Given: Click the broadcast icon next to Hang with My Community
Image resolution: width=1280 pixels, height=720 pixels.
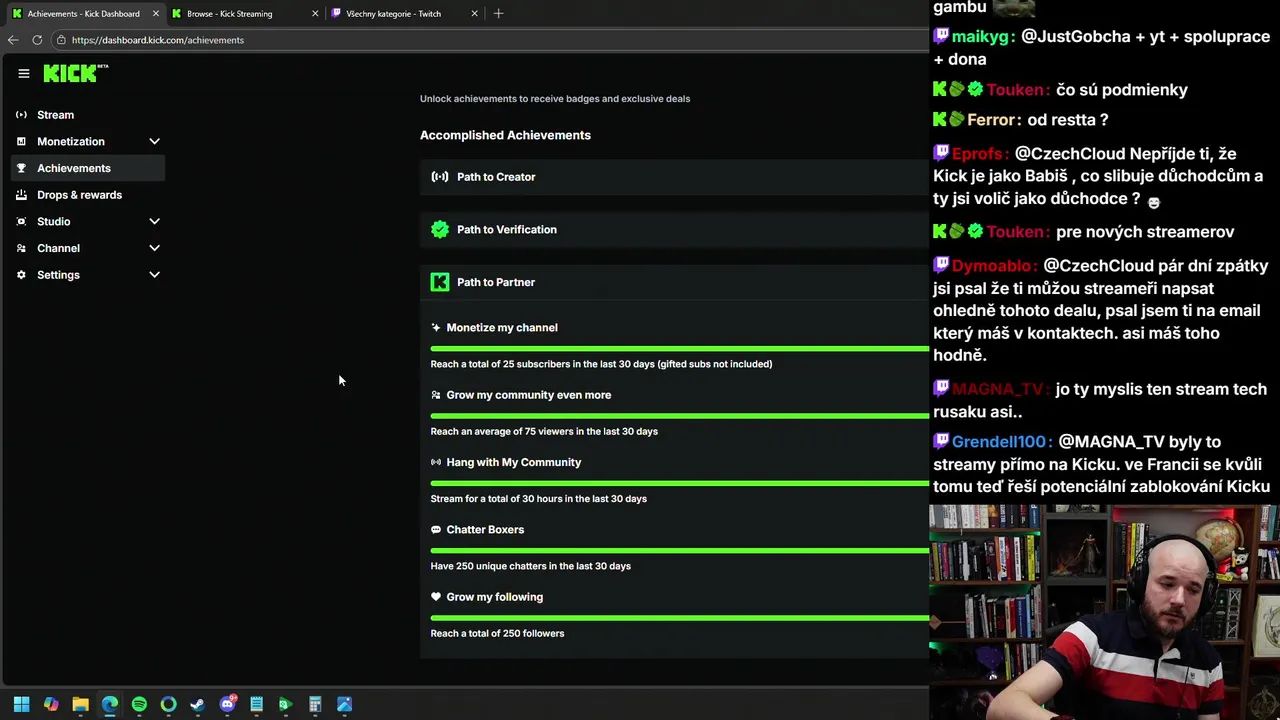Looking at the screenshot, I should coord(435,462).
